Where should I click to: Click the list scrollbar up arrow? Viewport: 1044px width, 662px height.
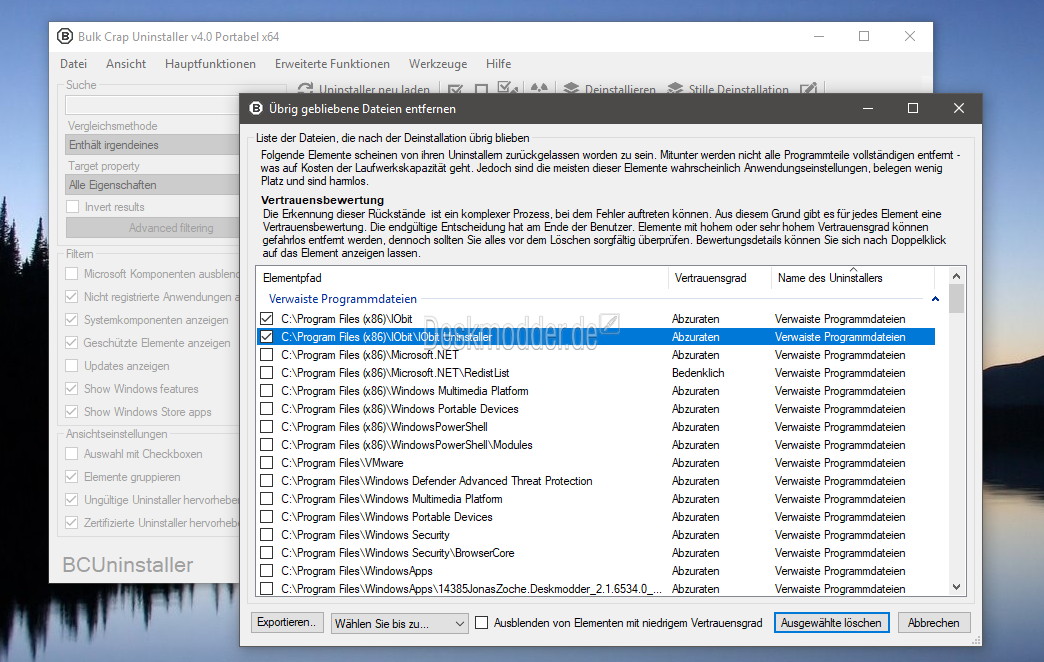957,276
